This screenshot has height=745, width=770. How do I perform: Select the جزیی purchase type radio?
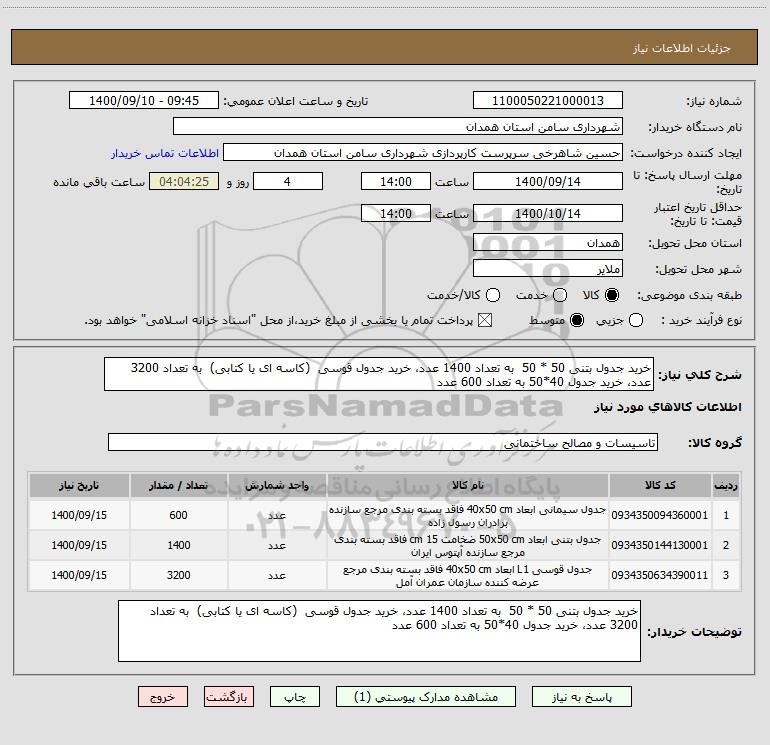(636, 320)
